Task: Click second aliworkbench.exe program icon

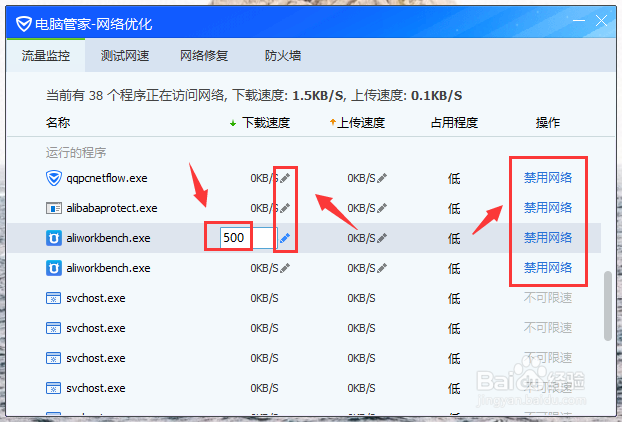Action: (54, 268)
